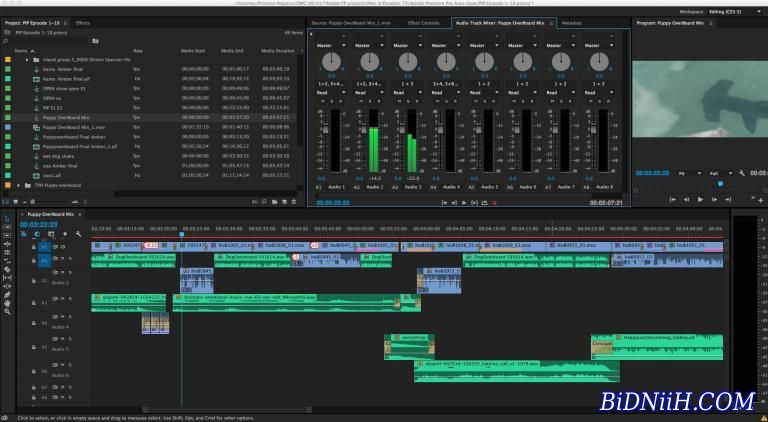This screenshot has width=768, height=422.
Task: Click Audio 1 pan knob in mixer
Action: [x=332, y=62]
